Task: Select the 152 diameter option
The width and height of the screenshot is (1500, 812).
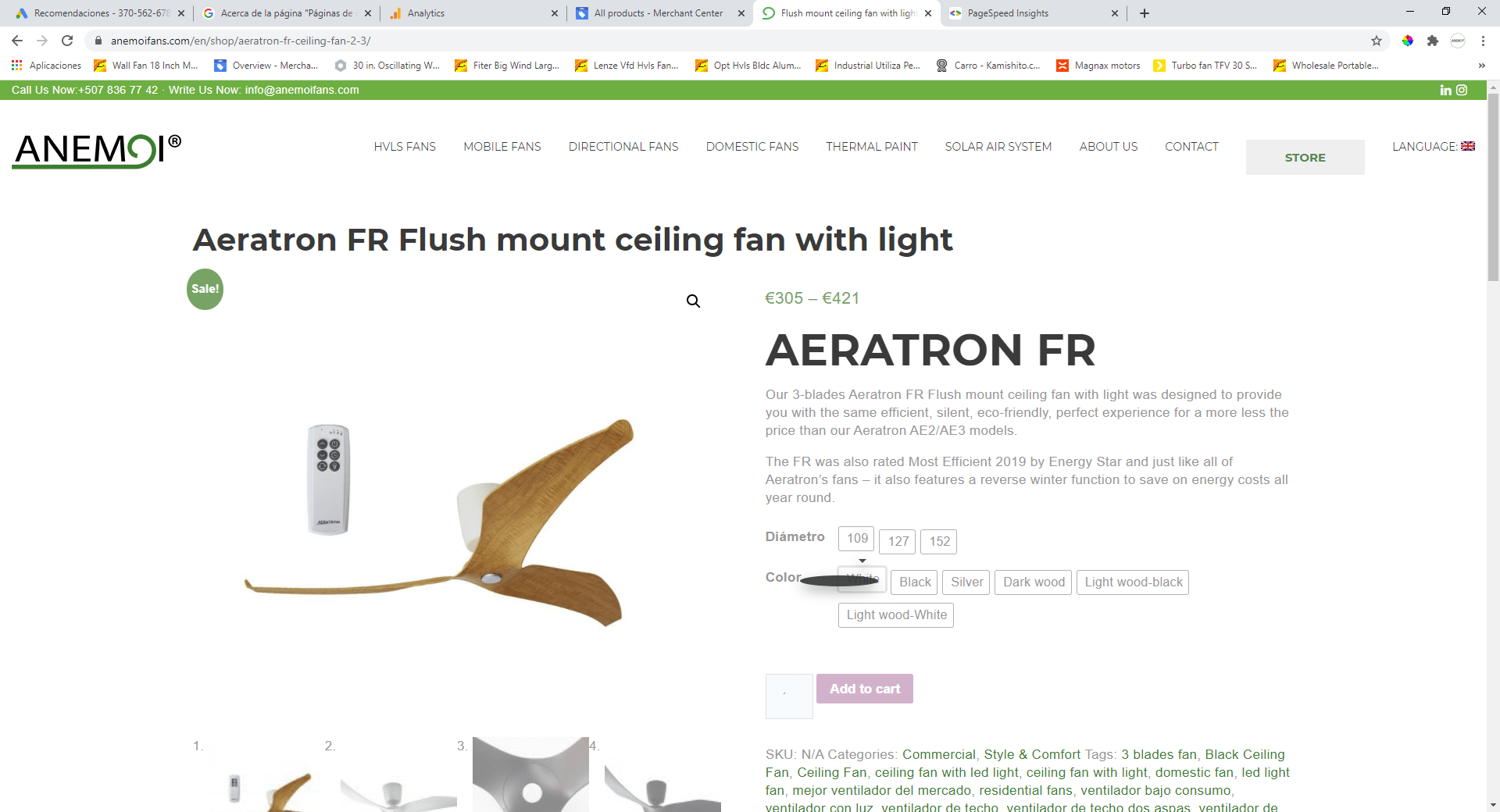Action: (x=939, y=541)
